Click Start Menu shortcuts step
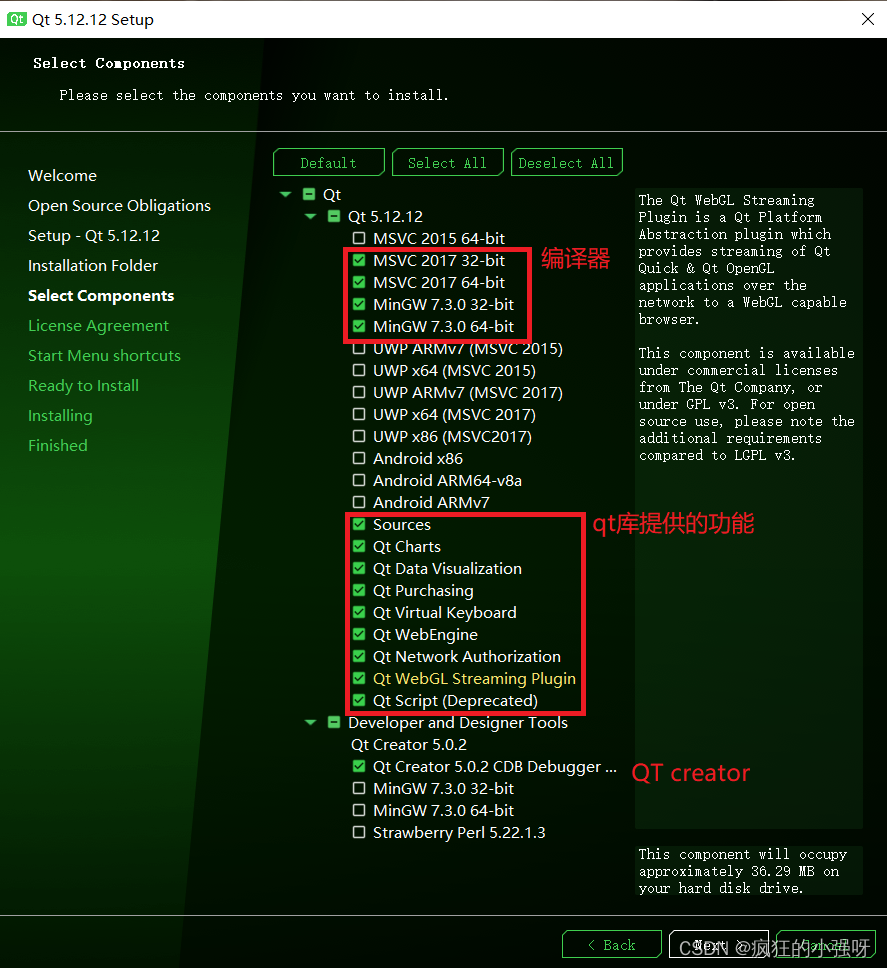 pos(104,356)
